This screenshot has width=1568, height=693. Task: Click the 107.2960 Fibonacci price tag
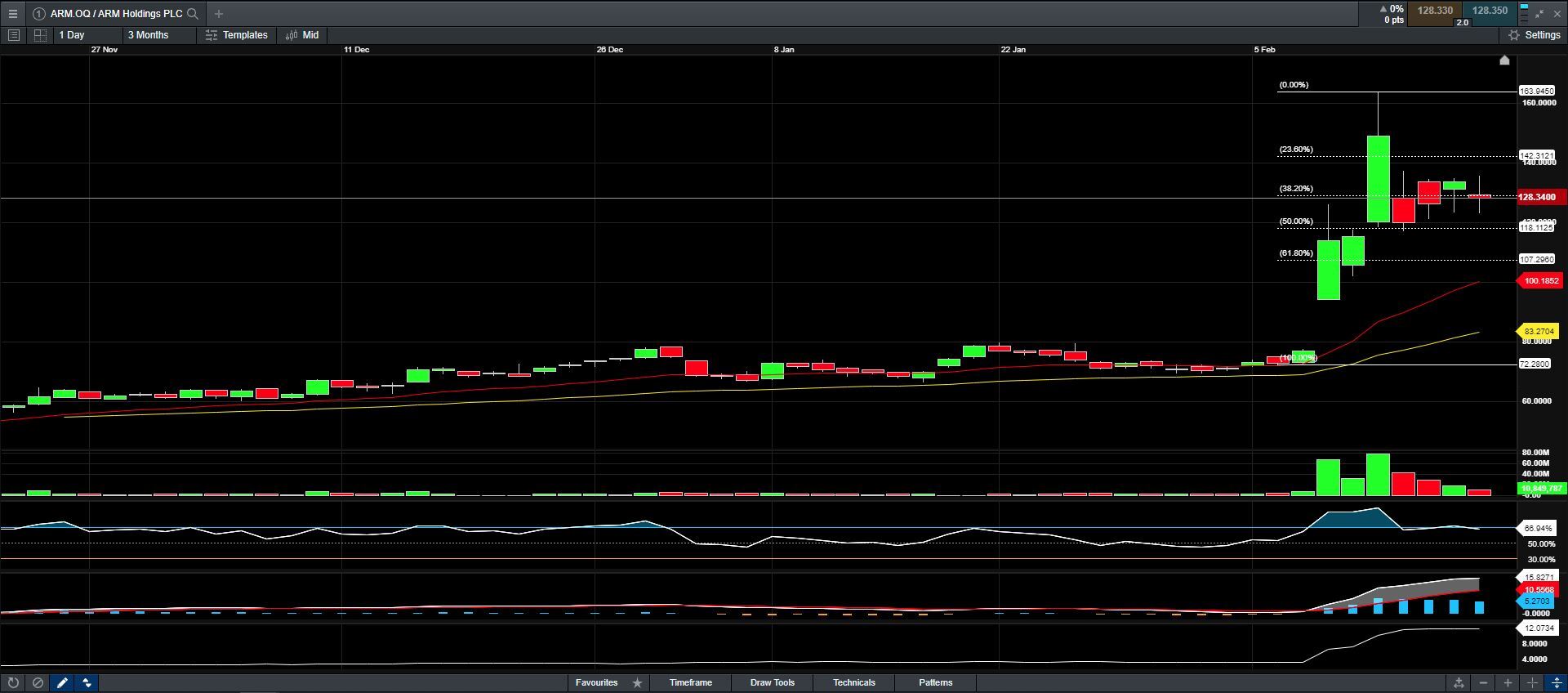[1536, 259]
